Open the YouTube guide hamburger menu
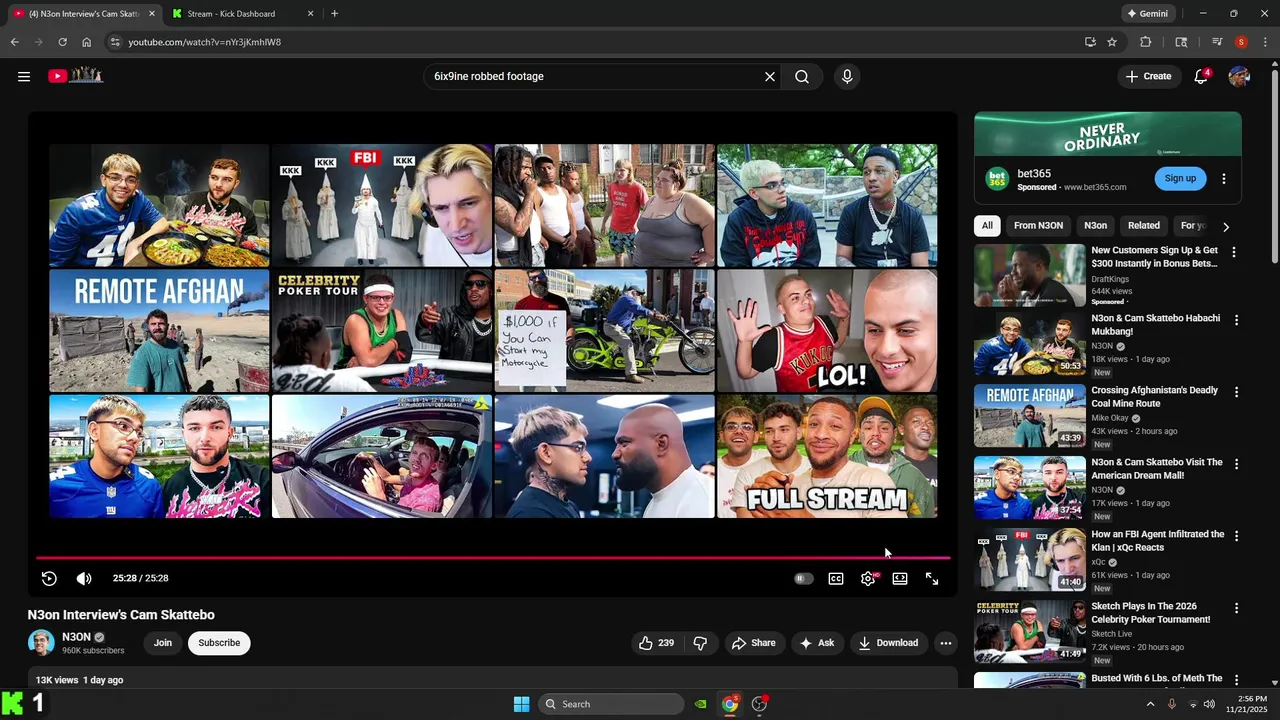This screenshot has height=720, width=1280. click(x=24, y=76)
